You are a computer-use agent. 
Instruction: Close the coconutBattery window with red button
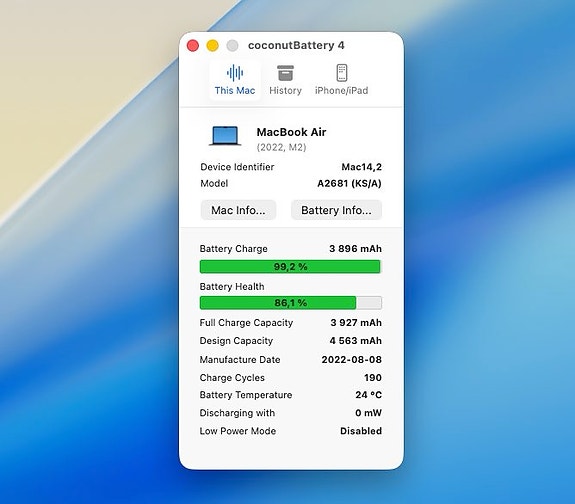(x=193, y=45)
